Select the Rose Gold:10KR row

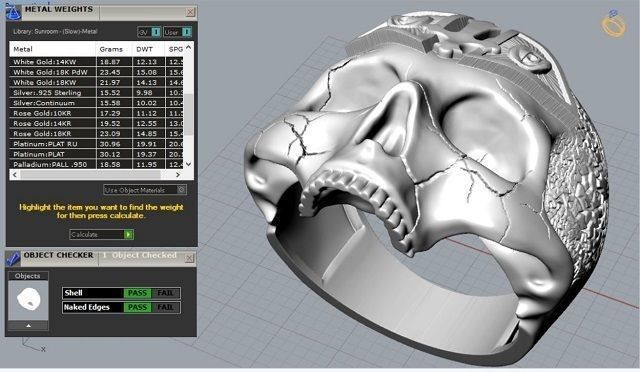coord(96,113)
